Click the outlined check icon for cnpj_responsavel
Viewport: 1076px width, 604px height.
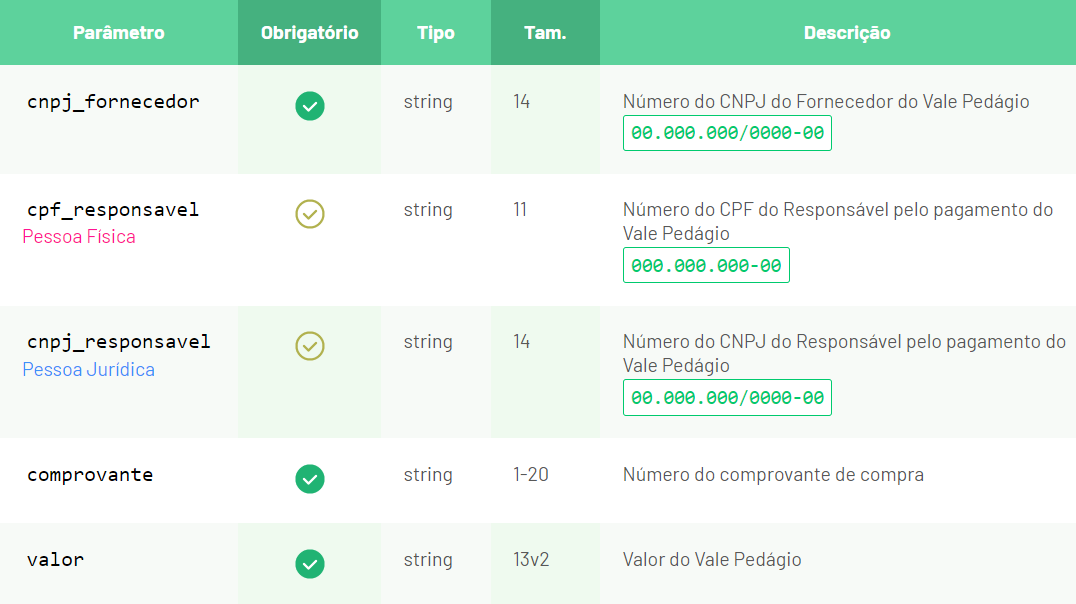(x=309, y=346)
